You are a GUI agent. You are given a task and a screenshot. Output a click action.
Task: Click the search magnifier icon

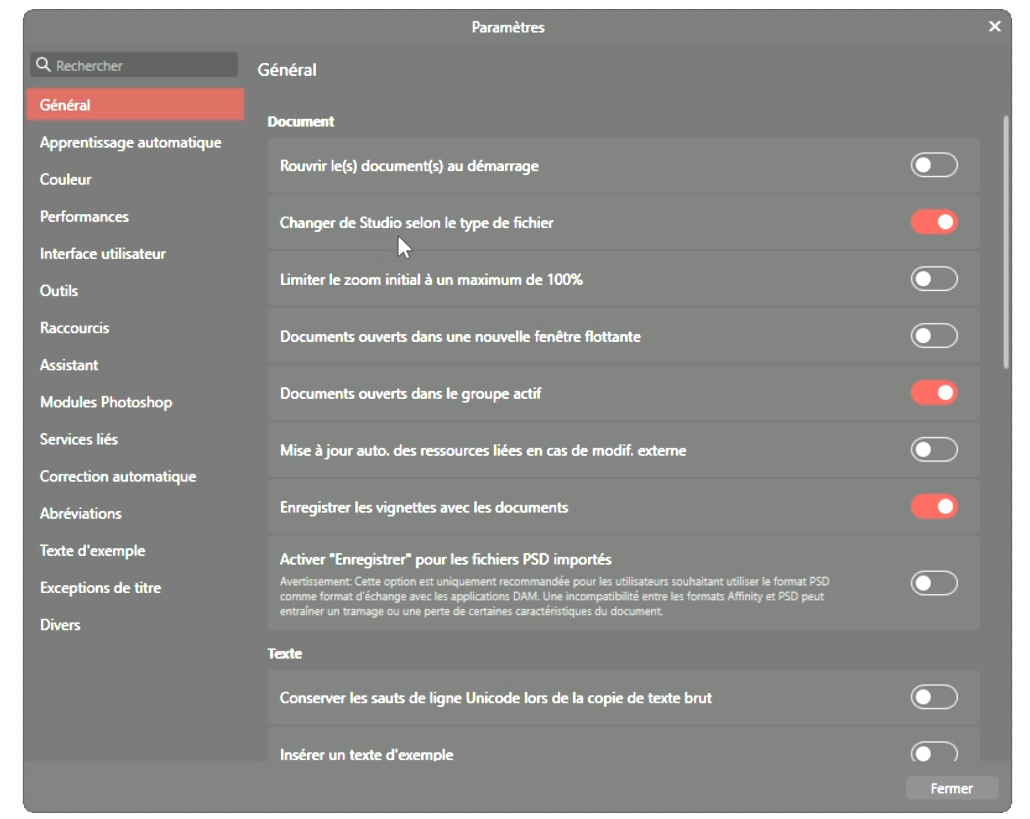click(x=43, y=66)
